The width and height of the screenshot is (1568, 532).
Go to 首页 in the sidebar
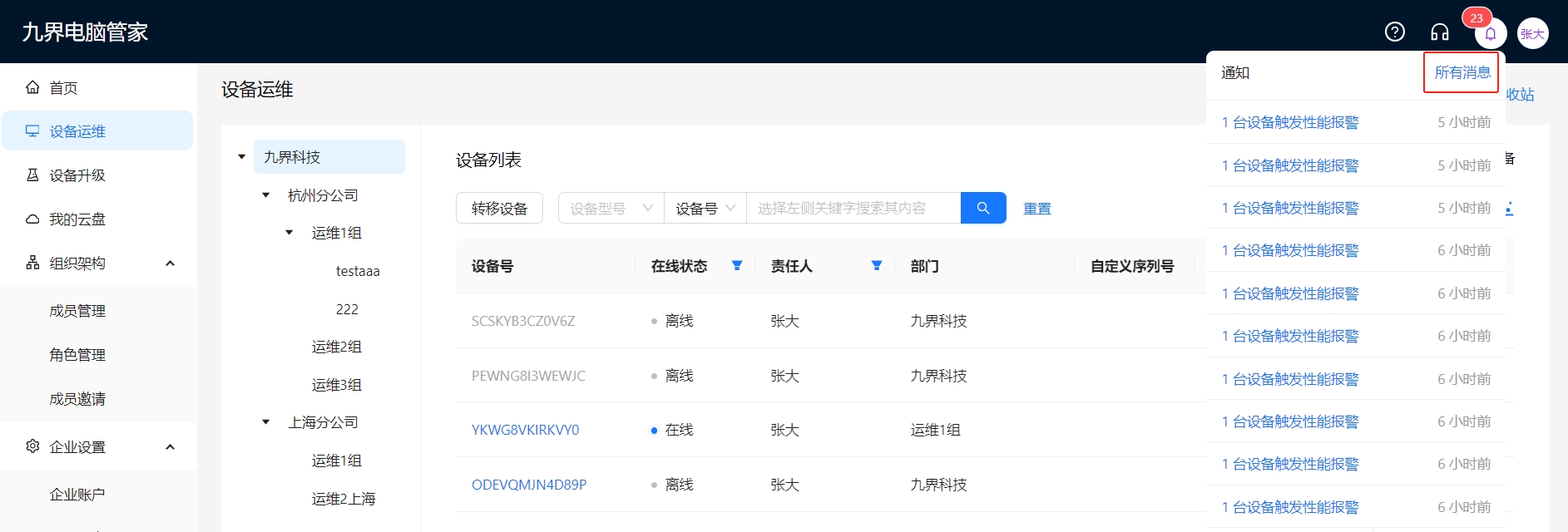click(97, 87)
